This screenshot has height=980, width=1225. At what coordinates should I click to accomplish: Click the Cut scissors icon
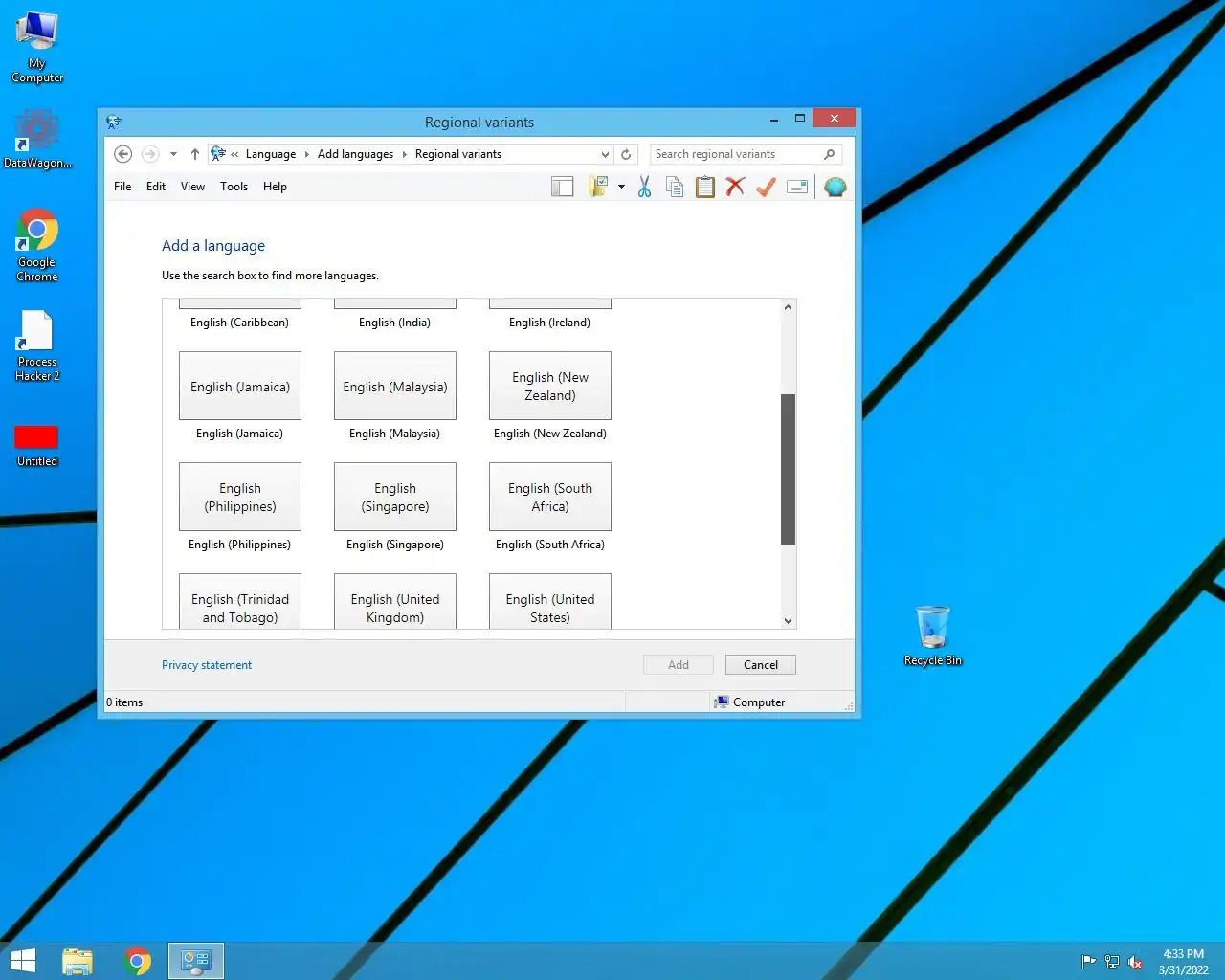tap(644, 187)
